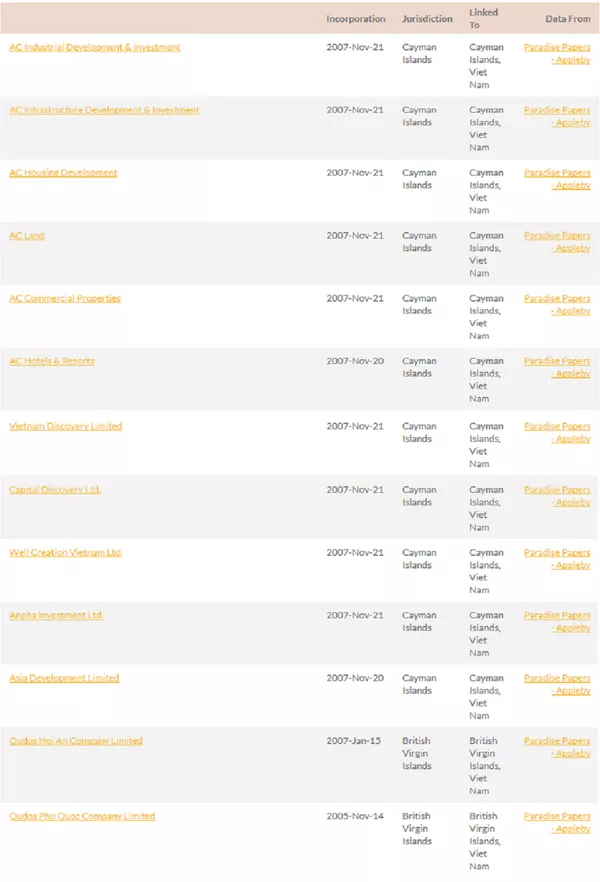Image resolution: width=600 pixels, height=882 pixels.
Task: Open the AC Land entity link
Action: (26, 236)
